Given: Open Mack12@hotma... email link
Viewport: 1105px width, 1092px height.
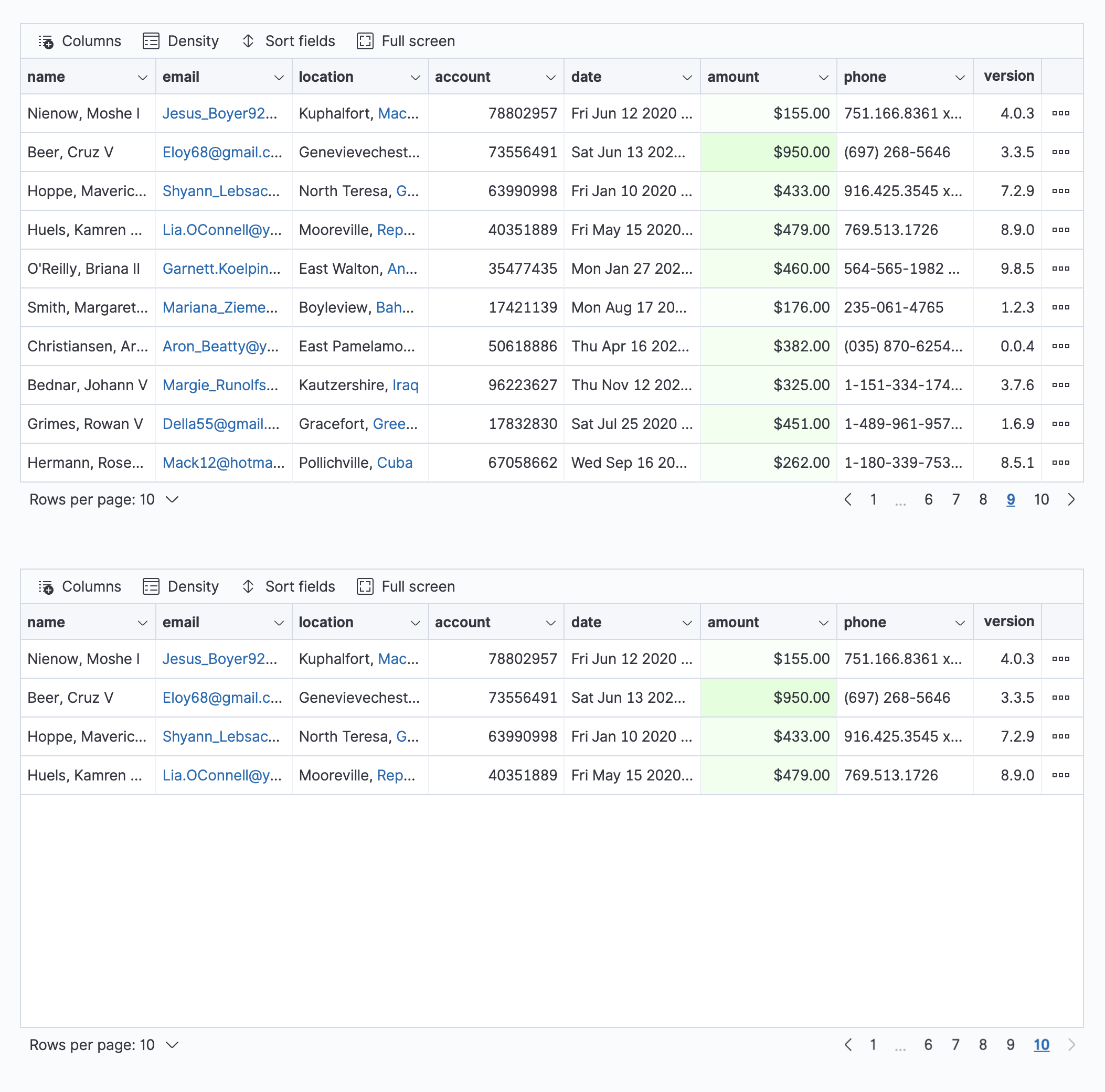Looking at the screenshot, I should click(224, 463).
